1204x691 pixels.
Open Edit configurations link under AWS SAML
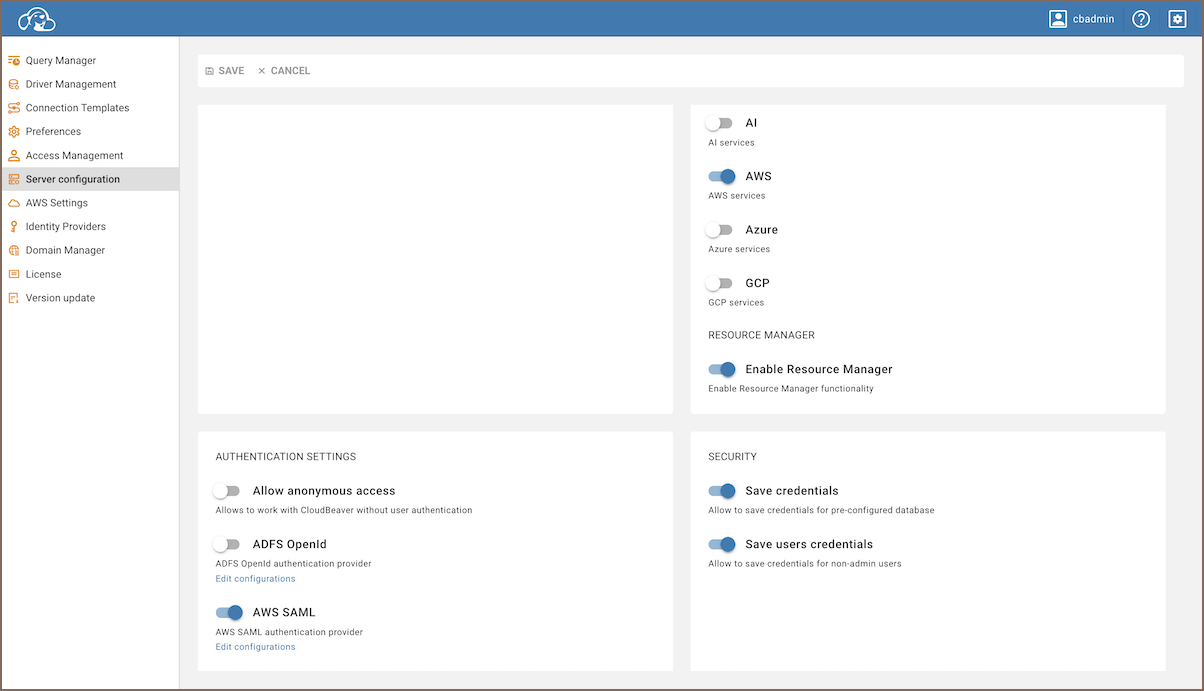pos(255,647)
